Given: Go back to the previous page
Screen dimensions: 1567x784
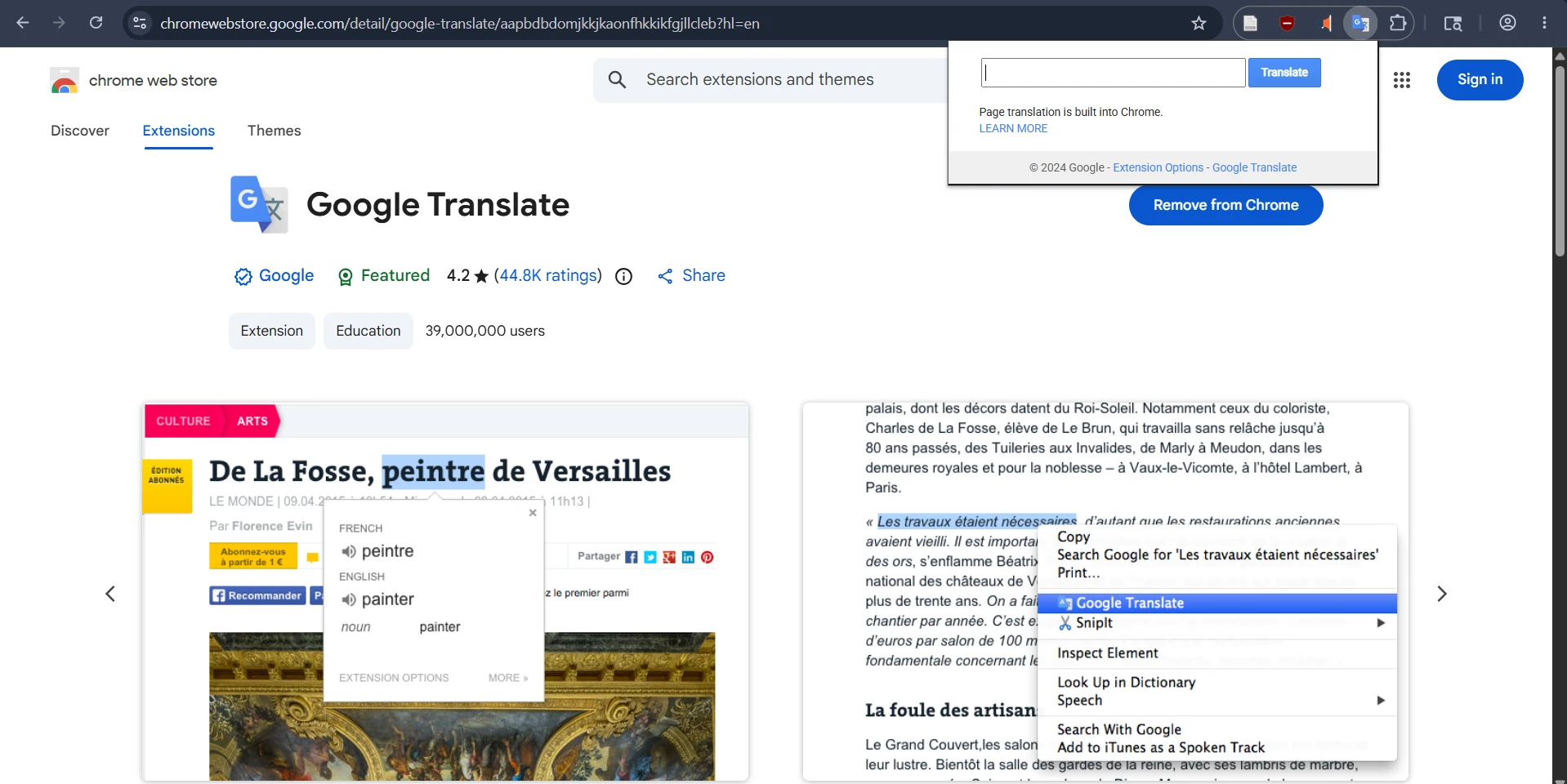Looking at the screenshot, I should point(23,23).
